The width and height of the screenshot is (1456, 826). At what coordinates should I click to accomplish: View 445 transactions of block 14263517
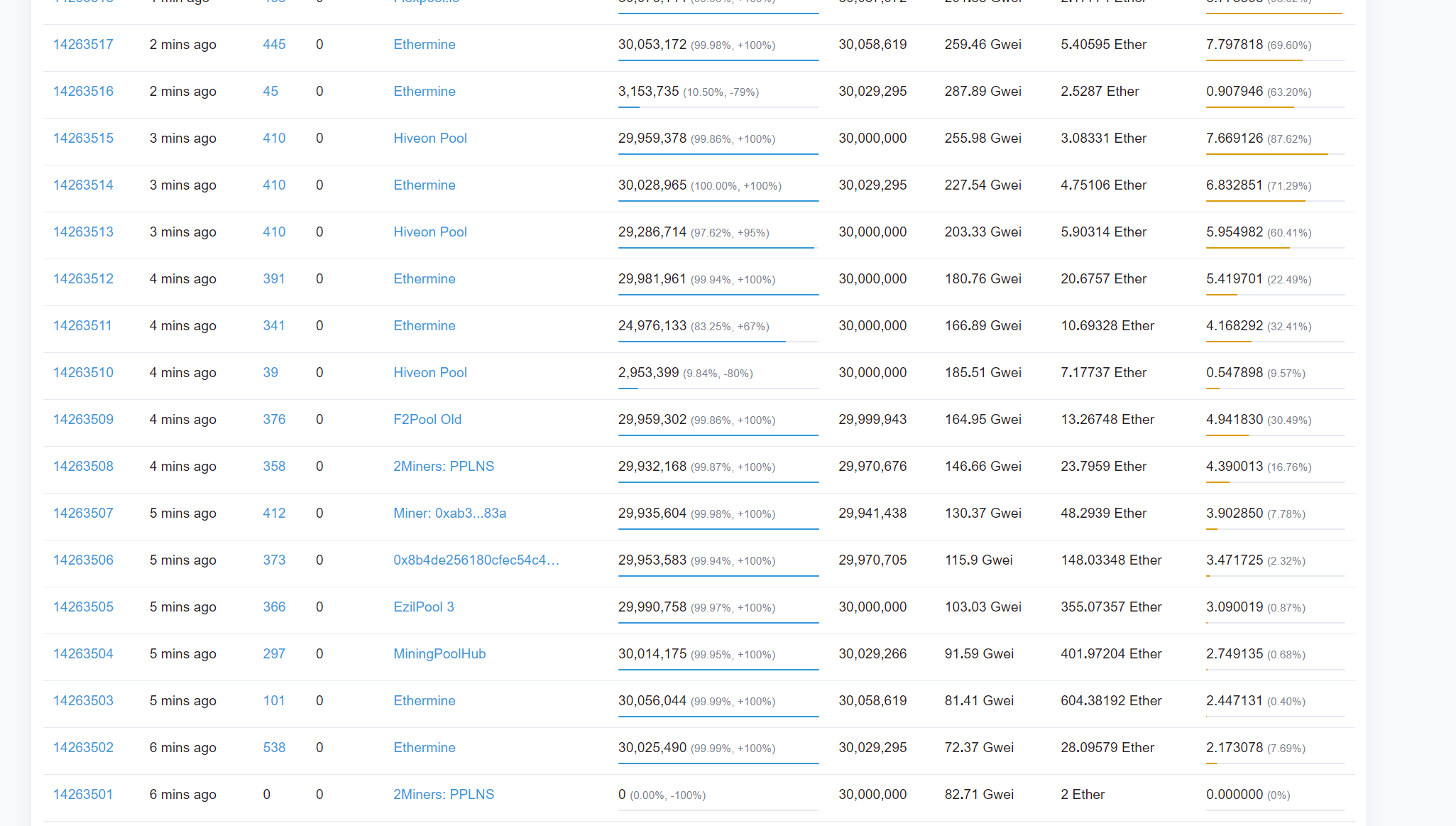click(x=274, y=45)
